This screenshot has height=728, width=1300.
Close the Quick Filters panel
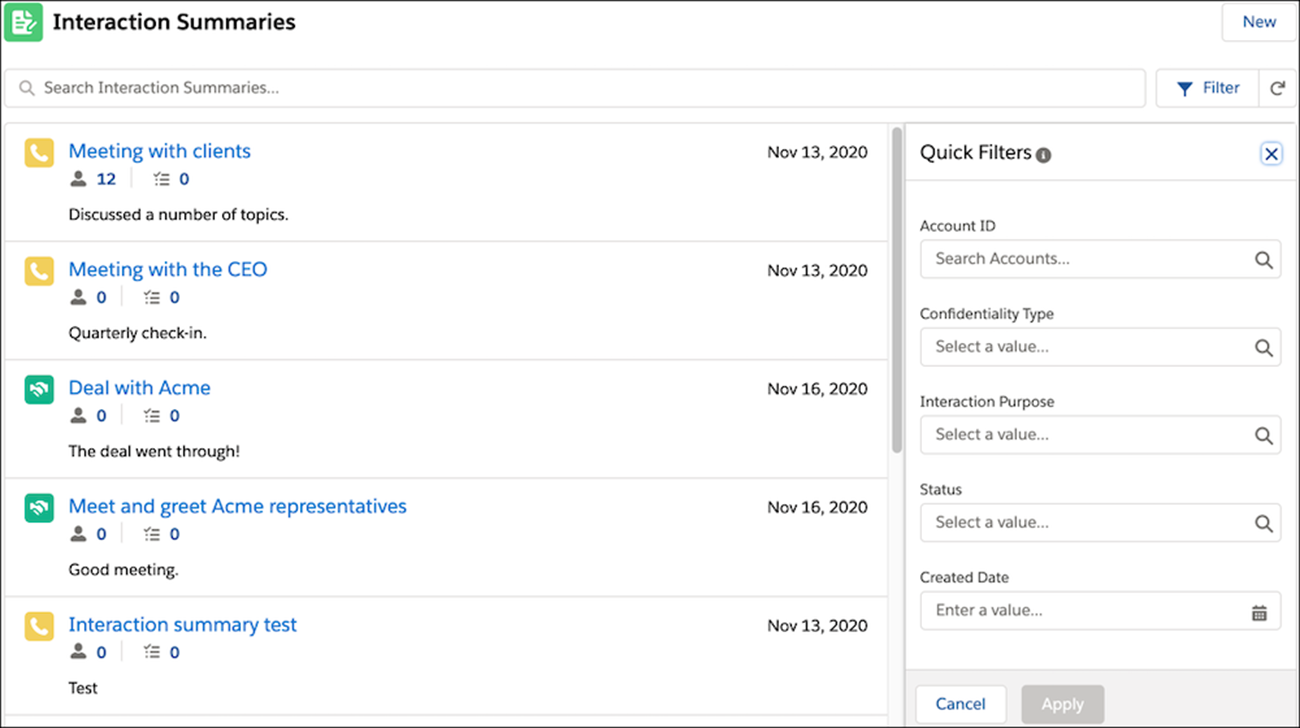pos(1271,153)
